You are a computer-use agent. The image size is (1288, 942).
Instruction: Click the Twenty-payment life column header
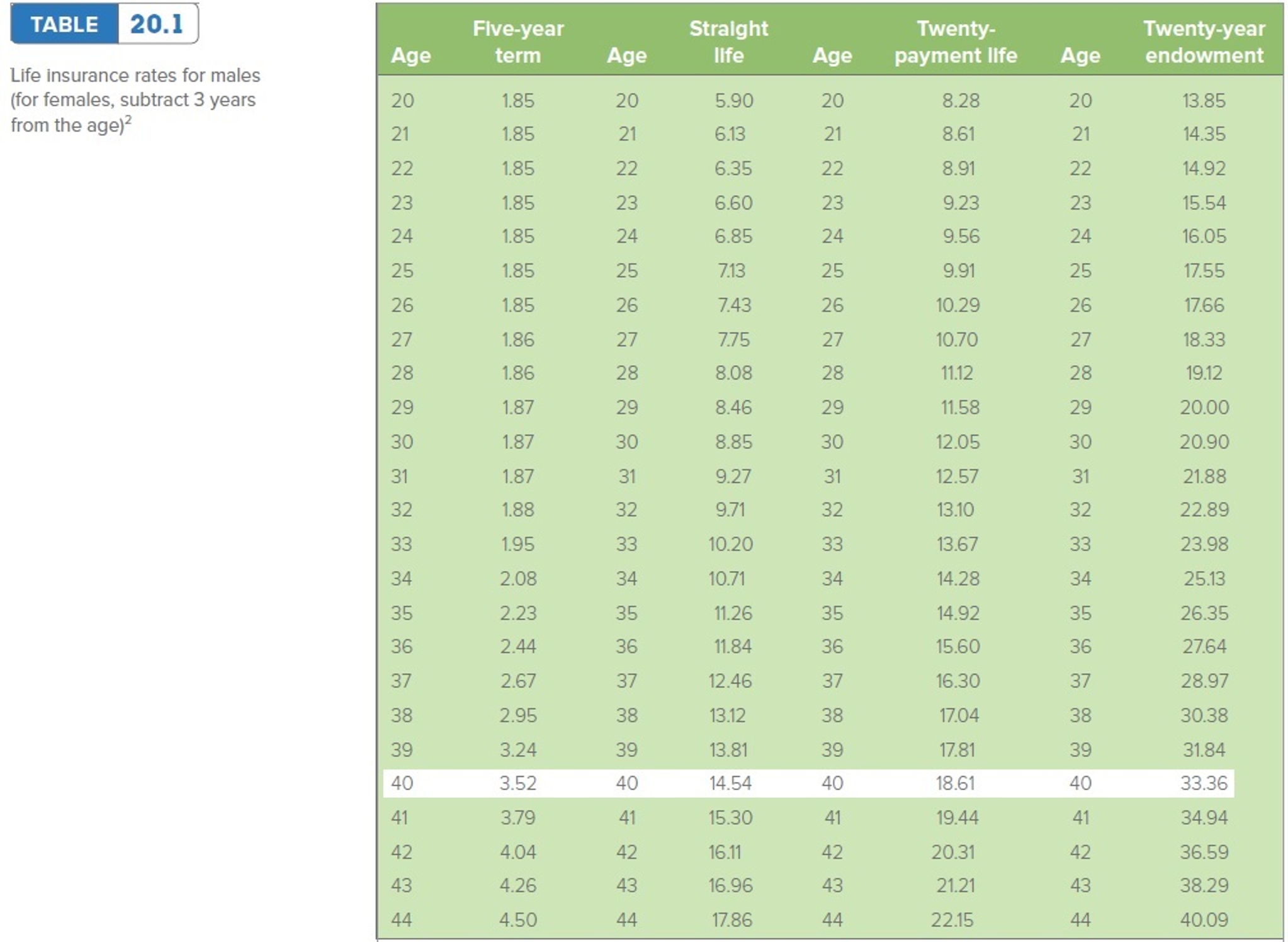tap(955, 42)
